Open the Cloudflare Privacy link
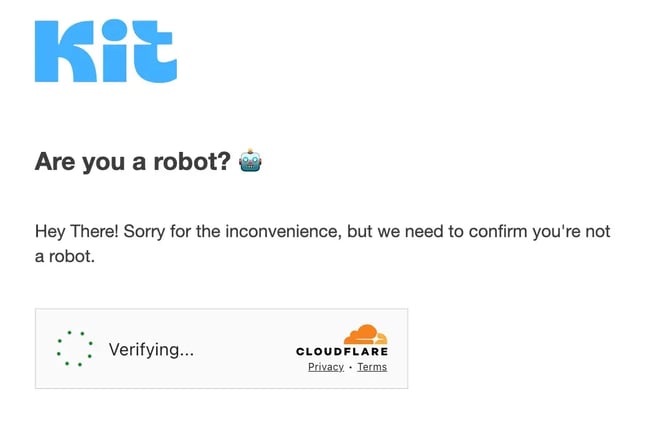The height and width of the screenshot is (432, 650). pyautogui.click(x=326, y=367)
